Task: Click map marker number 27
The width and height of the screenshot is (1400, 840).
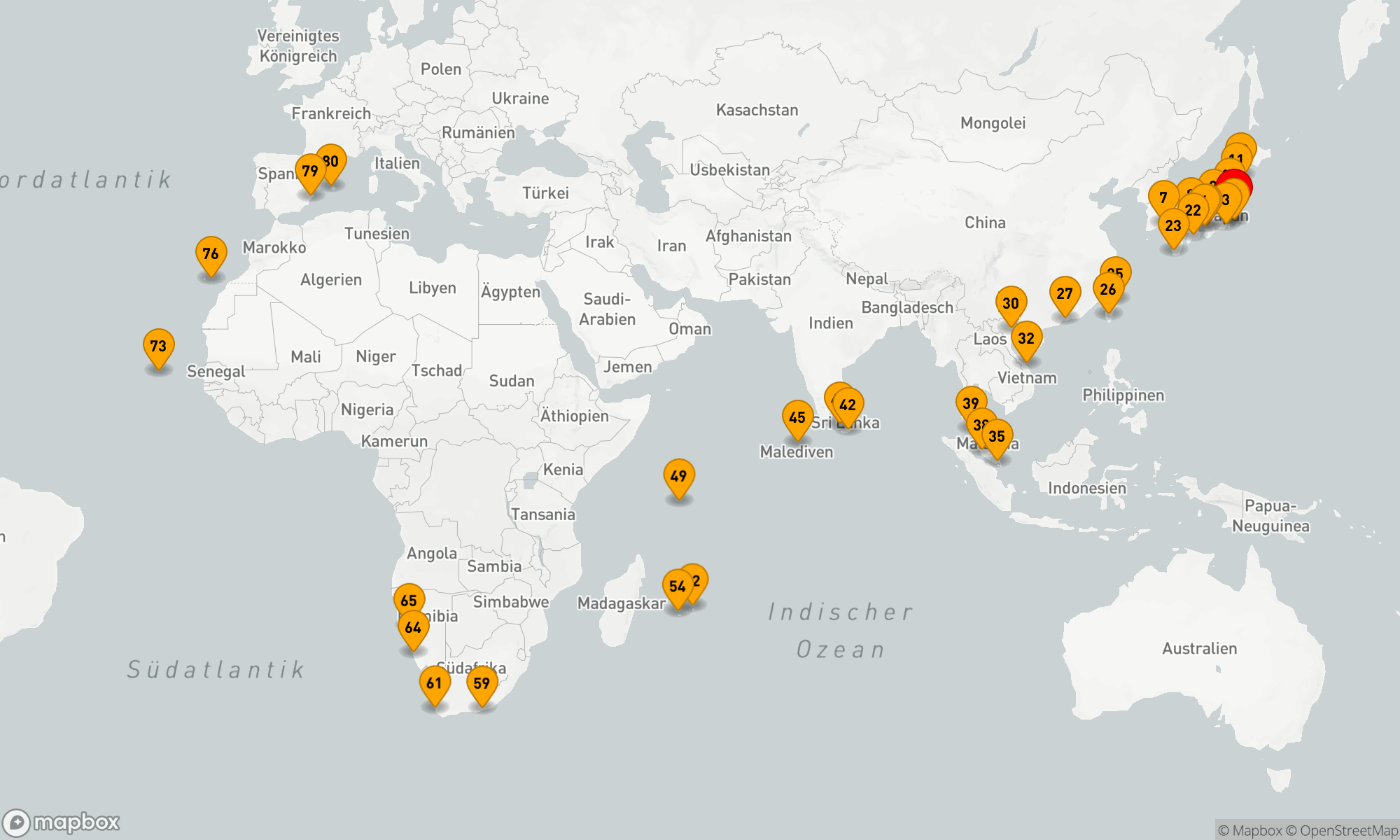Action: coord(1065,294)
